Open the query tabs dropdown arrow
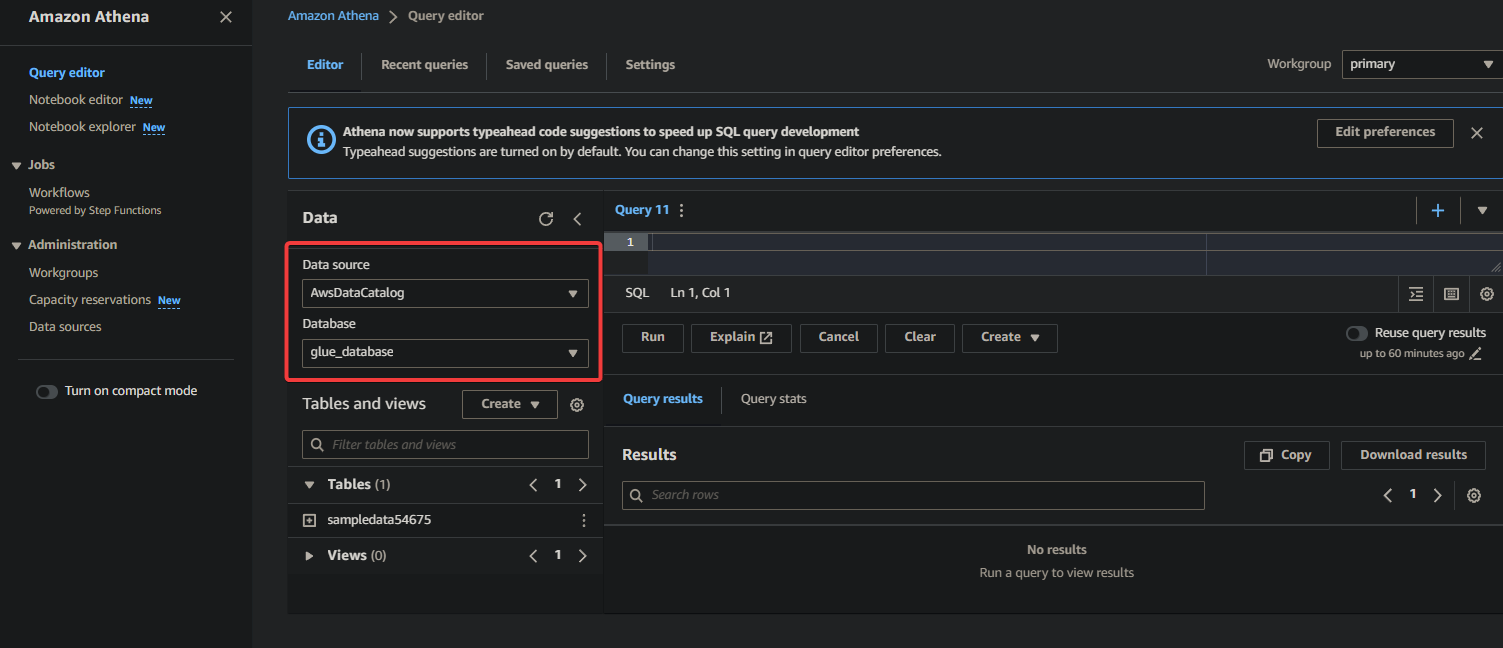The width and height of the screenshot is (1503, 648). 1482,210
